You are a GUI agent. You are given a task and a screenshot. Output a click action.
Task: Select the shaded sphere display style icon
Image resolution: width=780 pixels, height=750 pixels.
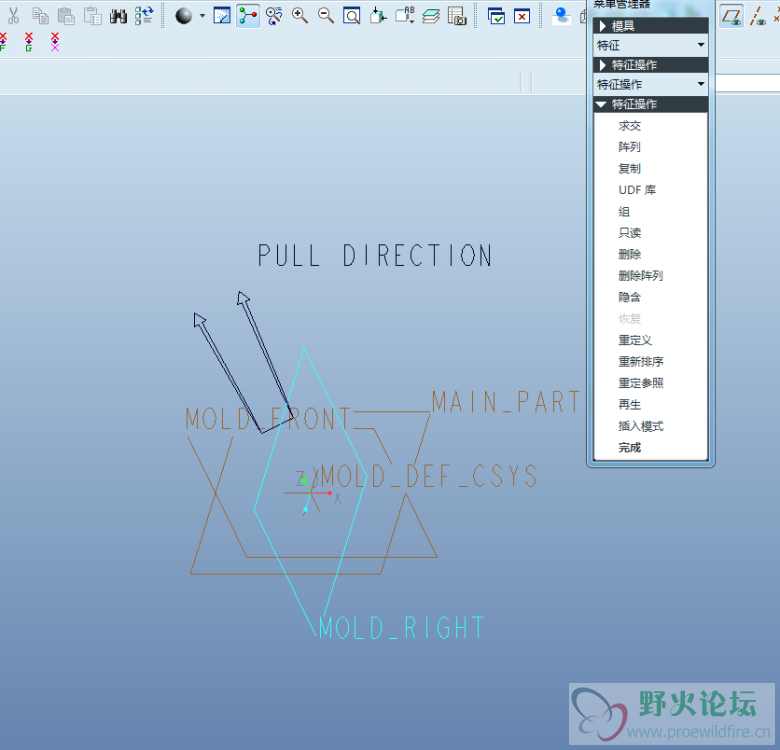(184, 16)
